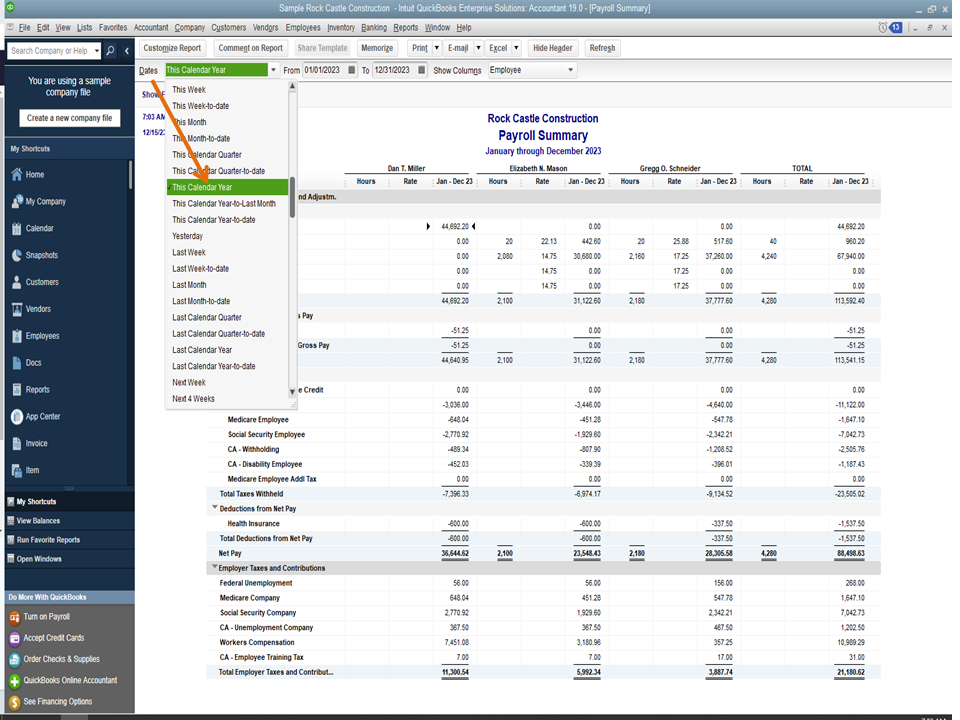This screenshot has height=720, width=960.
Task: Select Open Windows panel
Action: (x=69, y=559)
